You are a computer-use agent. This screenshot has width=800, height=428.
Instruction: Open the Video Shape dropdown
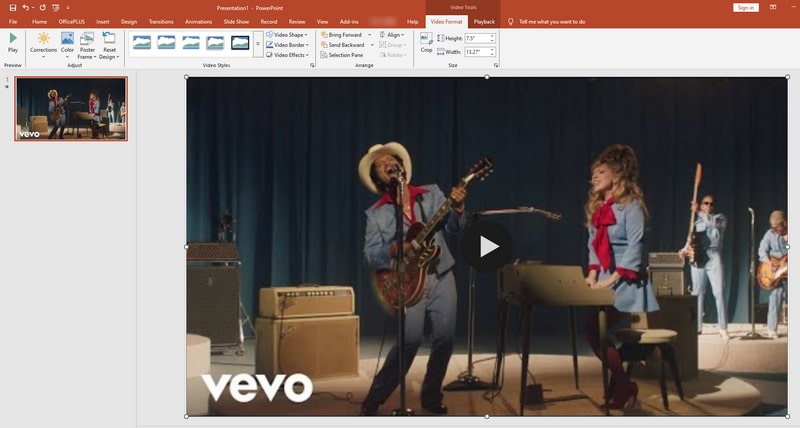(x=287, y=35)
